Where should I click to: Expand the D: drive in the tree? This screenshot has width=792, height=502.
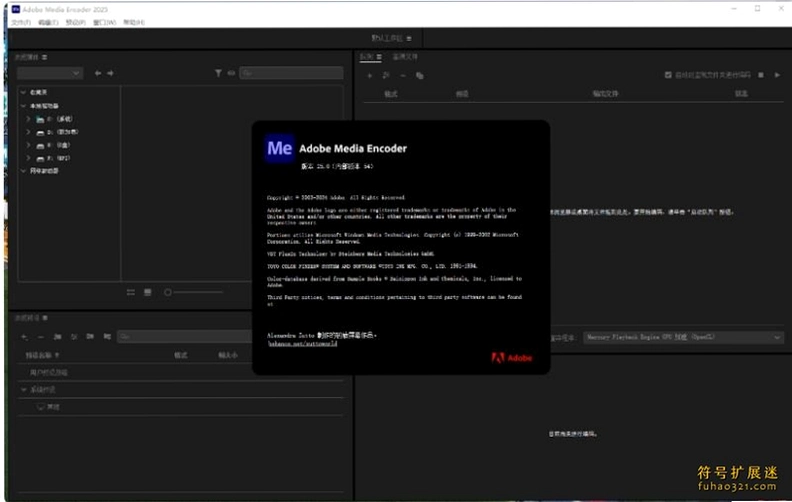(28, 132)
